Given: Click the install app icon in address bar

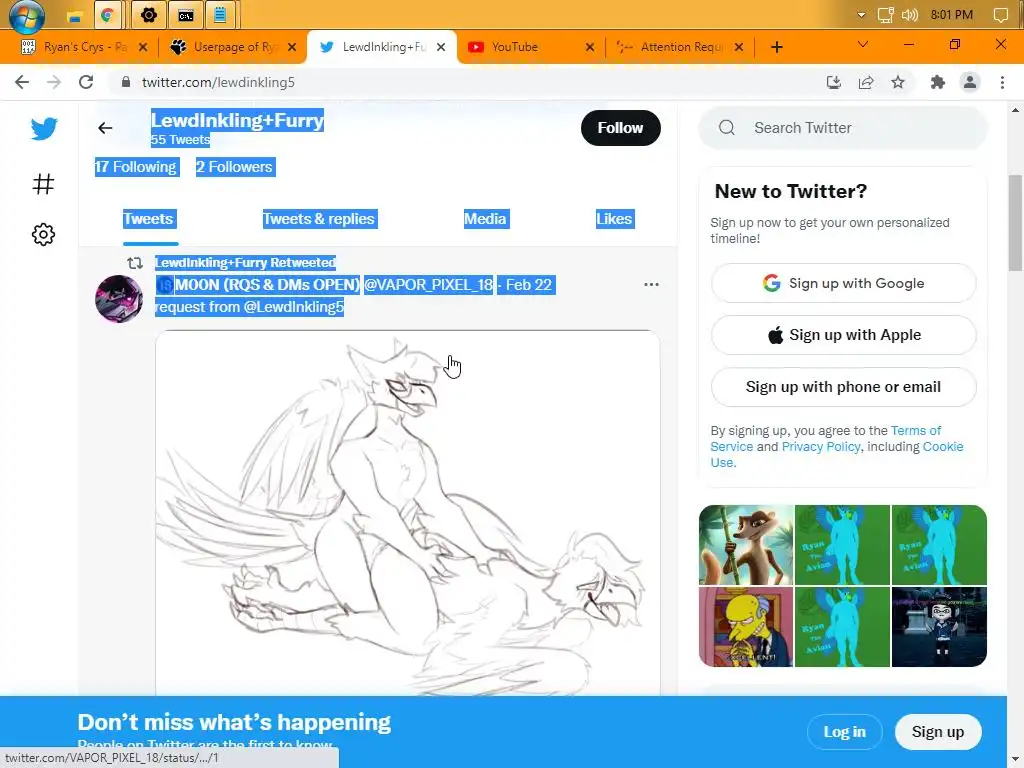Looking at the screenshot, I should point(833,82).
